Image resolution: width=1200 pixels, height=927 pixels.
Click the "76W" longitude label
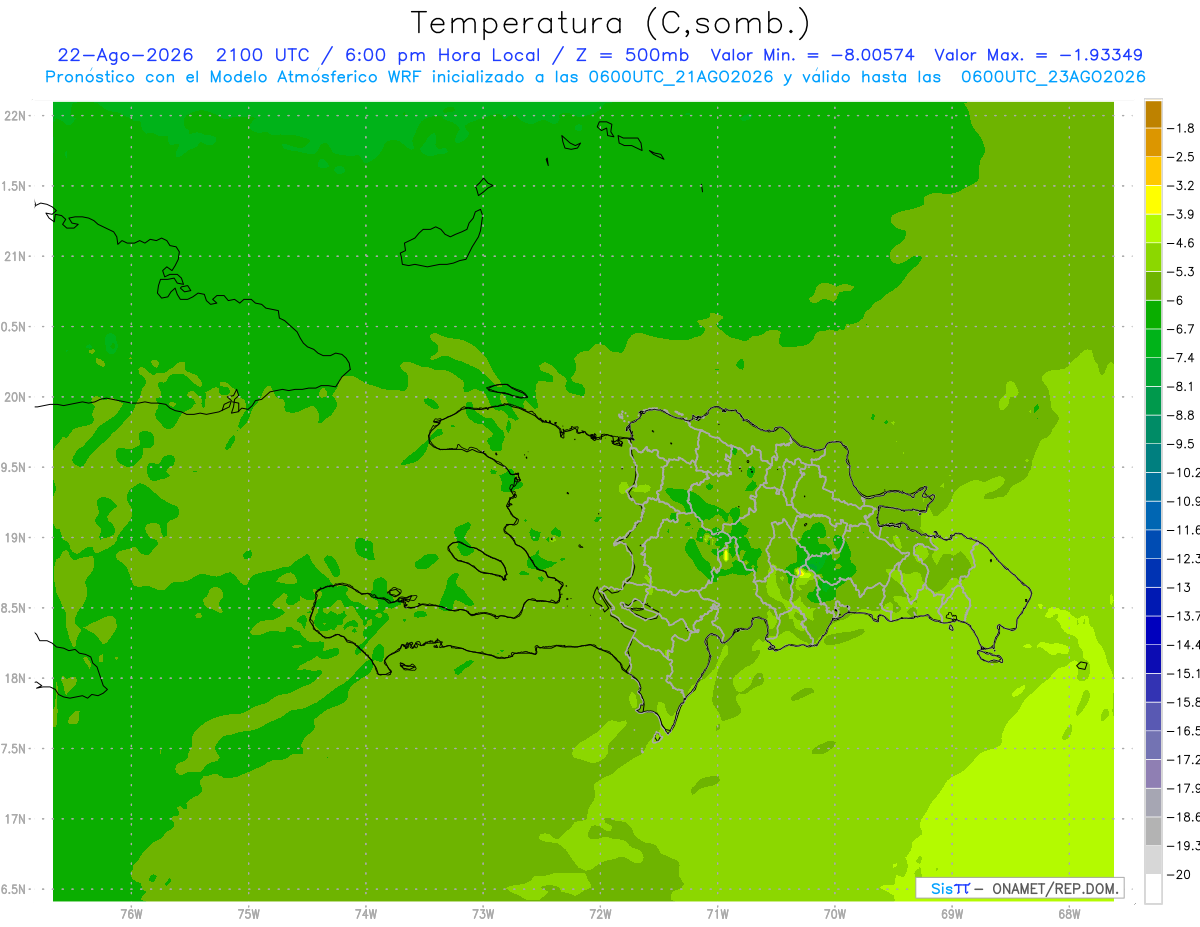(131, 913)
